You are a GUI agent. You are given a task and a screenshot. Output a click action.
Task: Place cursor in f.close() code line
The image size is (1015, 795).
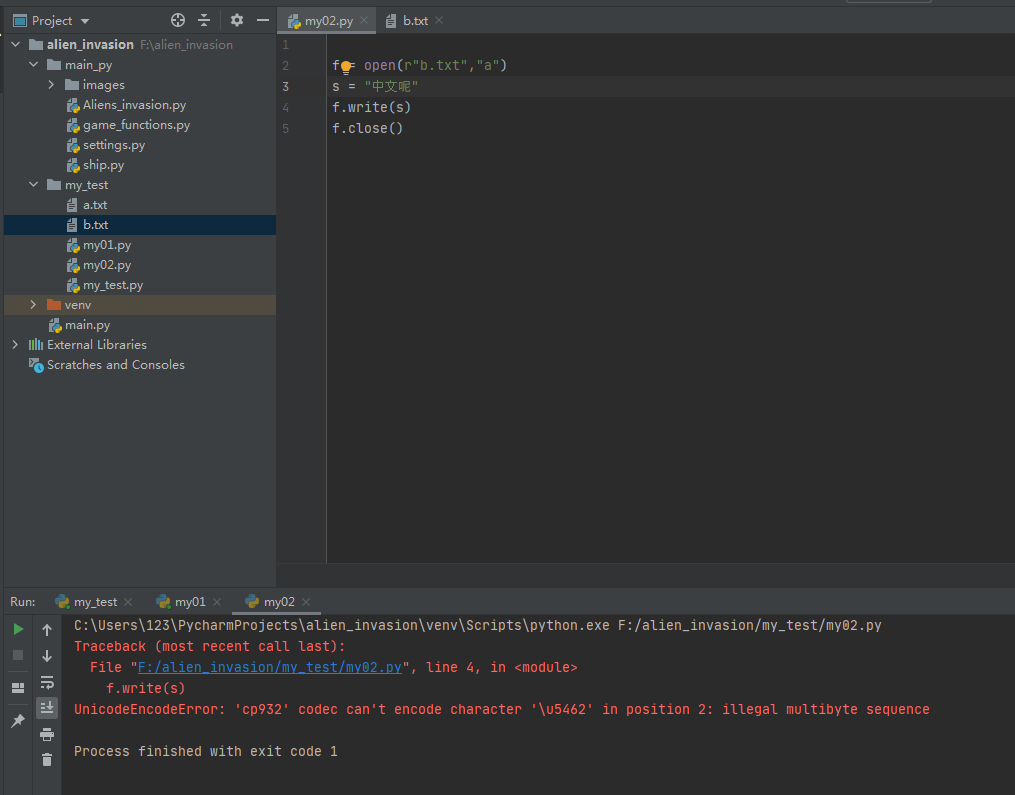(368, 128)
